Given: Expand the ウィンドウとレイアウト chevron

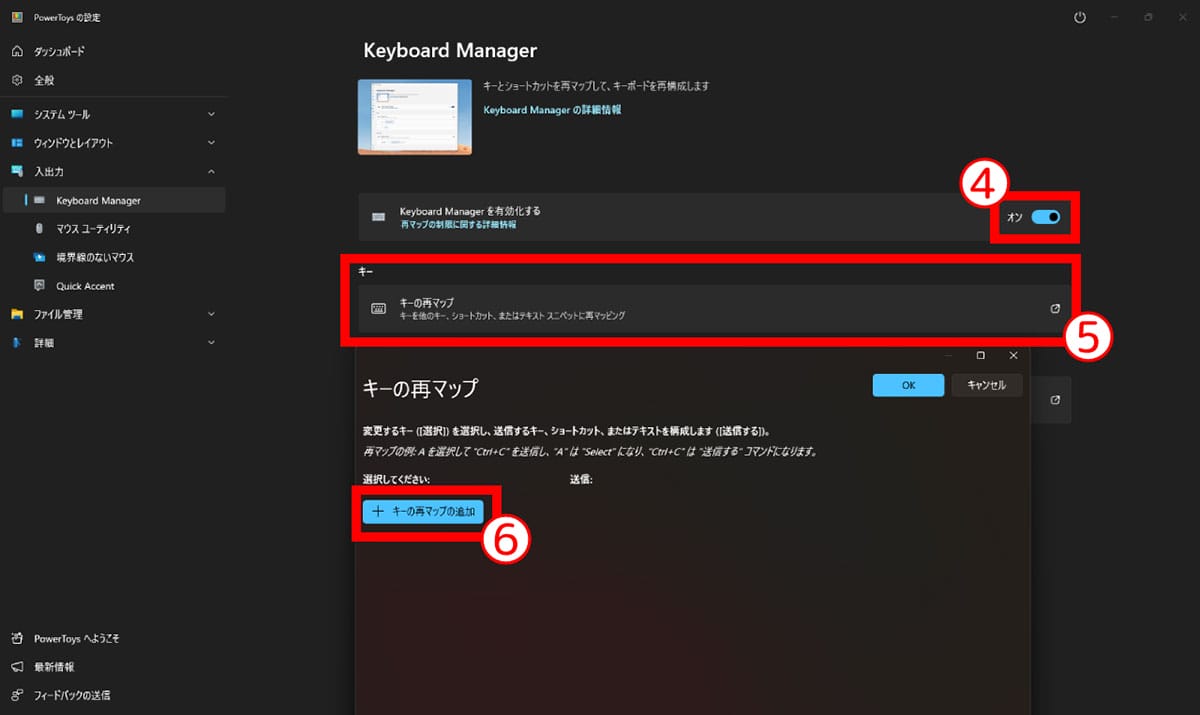Looking at the screenshot, I should point(211,143).
